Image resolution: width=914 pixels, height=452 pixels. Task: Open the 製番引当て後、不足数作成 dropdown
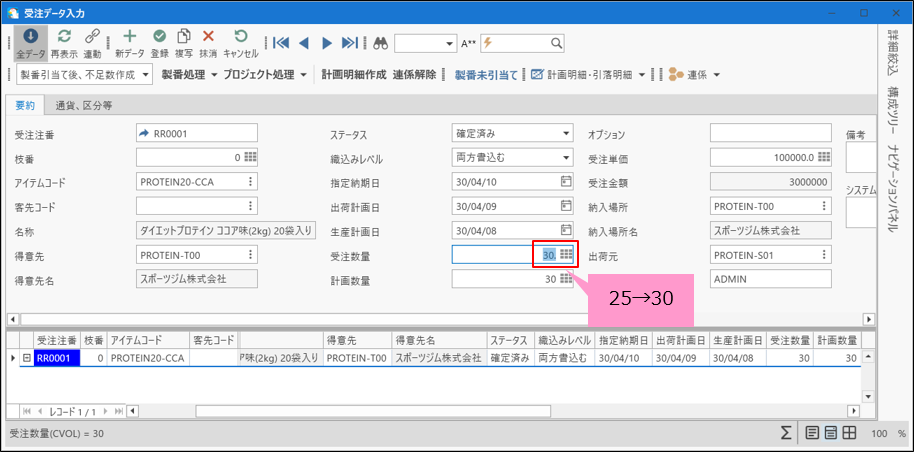coord(146,75)
